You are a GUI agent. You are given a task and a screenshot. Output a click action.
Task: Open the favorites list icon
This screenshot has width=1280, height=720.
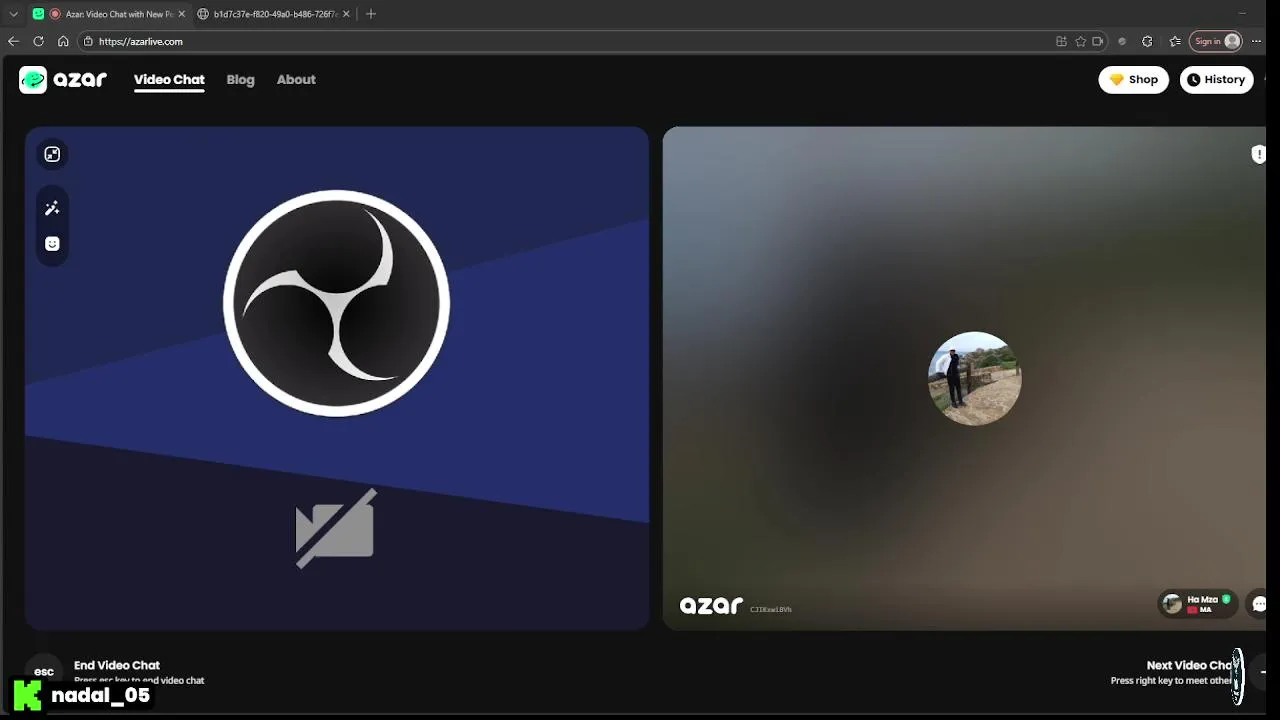pos(1175,42)
